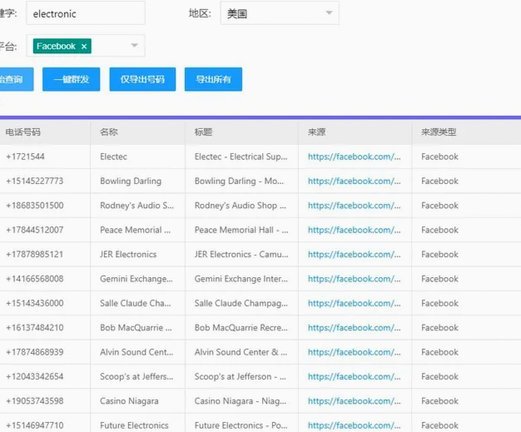The width and height of the screenshot is (521, 432).
Task: Open the facebook link for Salle Claude Champagne
Action: click(x=354, y=303)
